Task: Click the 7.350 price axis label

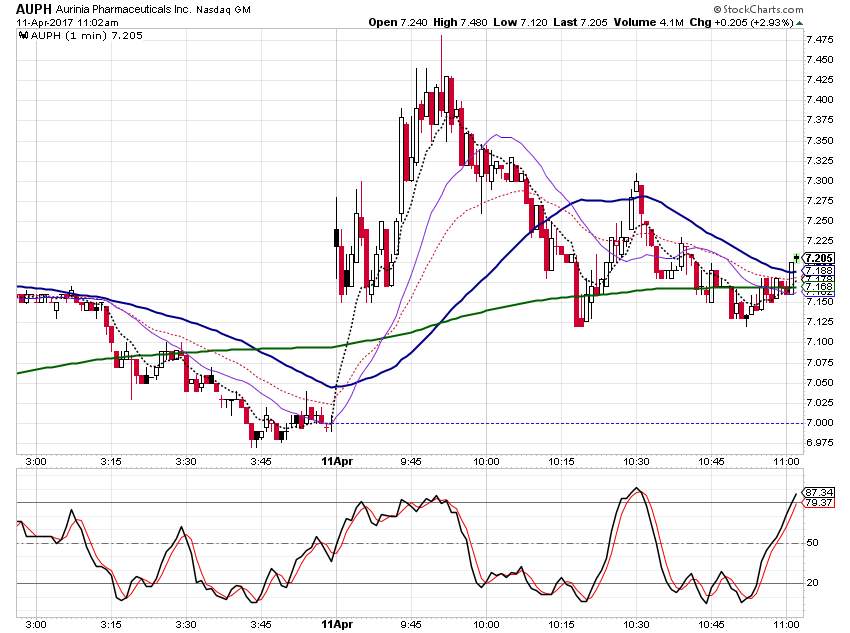Action: [820, 140]
